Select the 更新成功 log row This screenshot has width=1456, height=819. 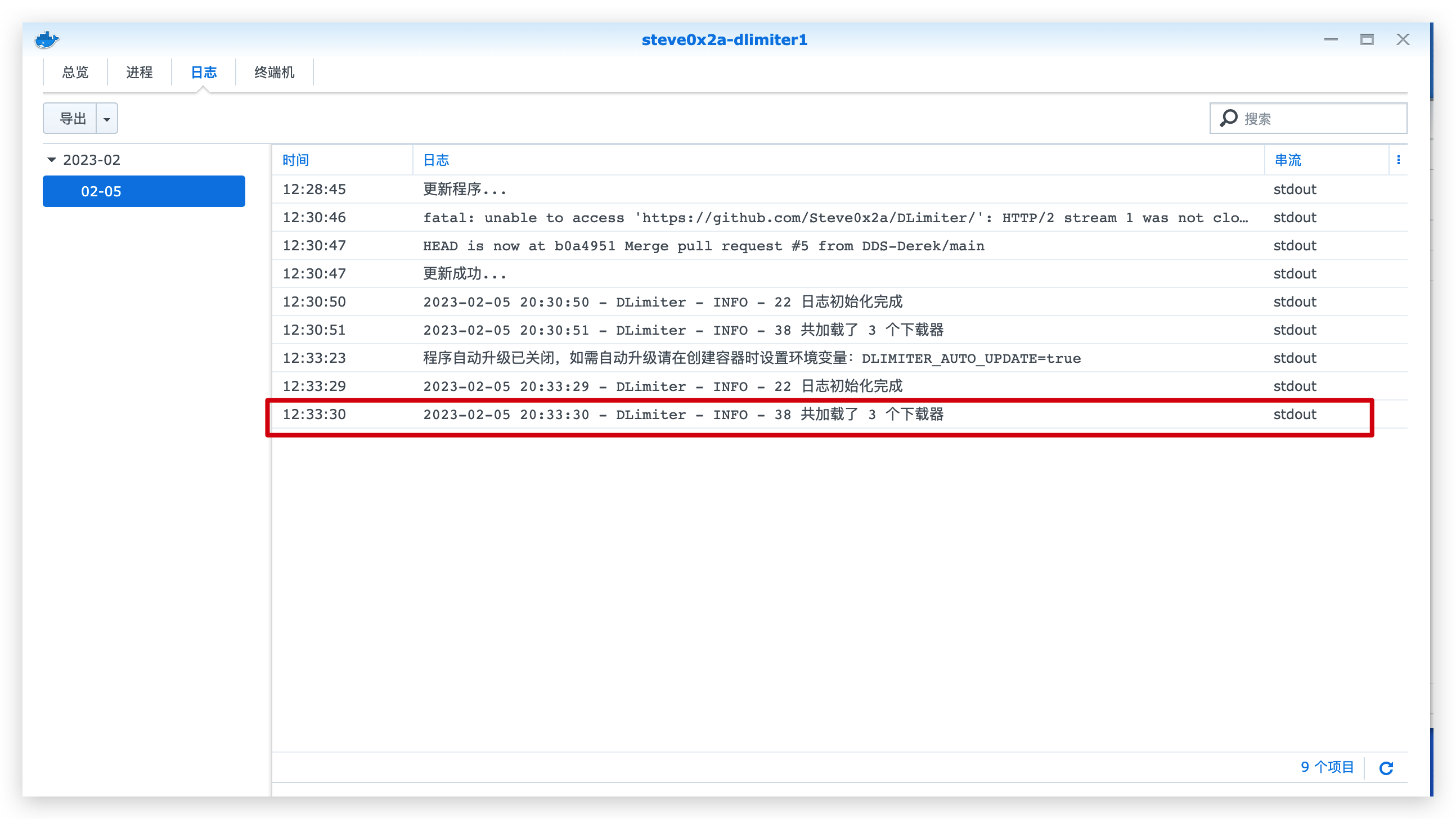[x=839, y=274]
